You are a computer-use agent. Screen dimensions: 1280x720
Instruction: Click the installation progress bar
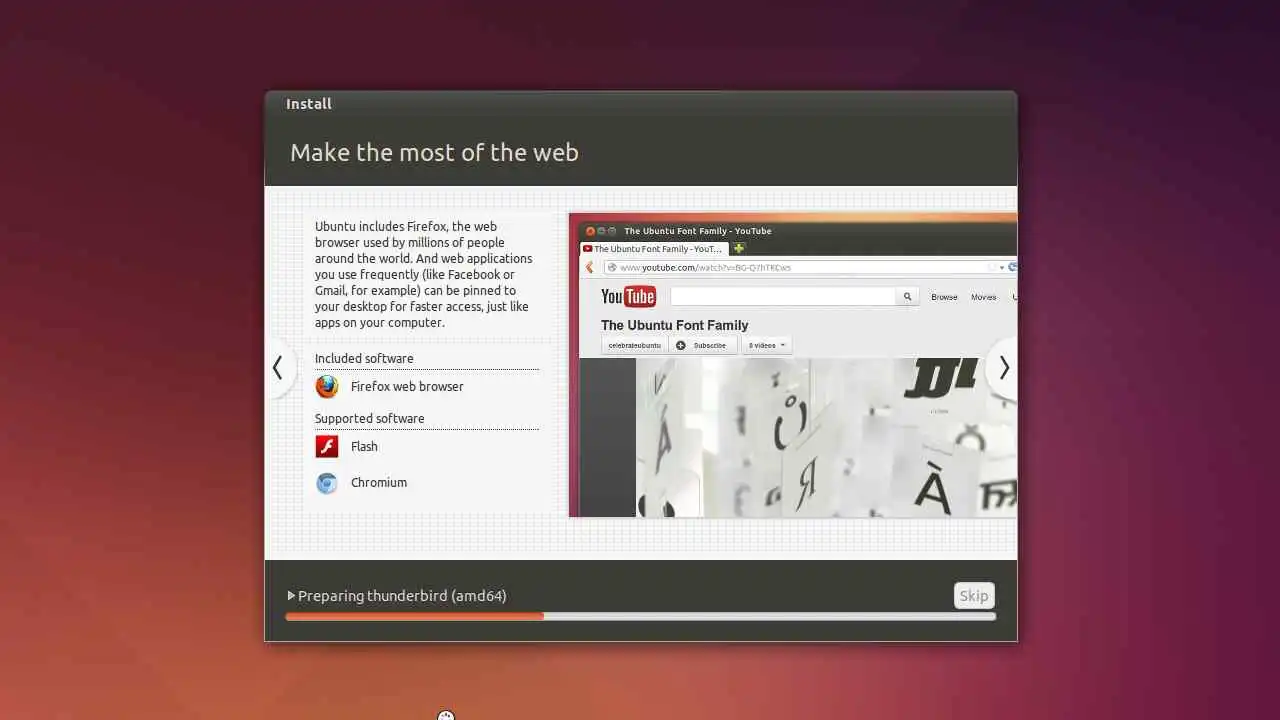640,616
